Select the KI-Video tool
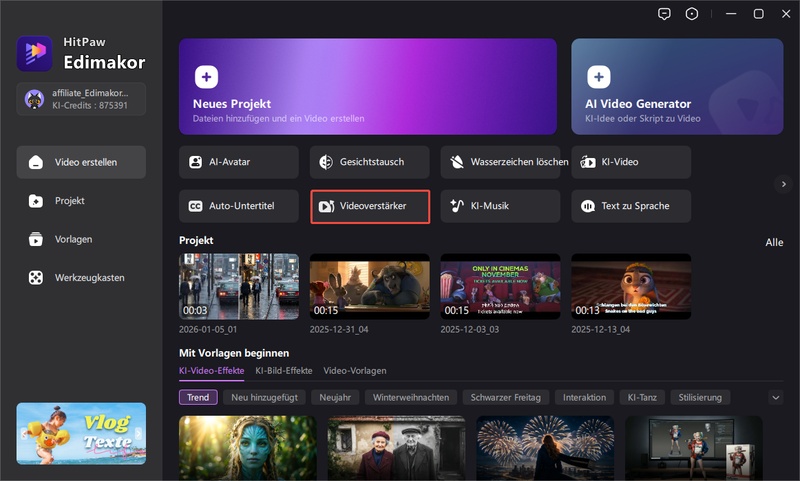800x481 pixels. coord(631,162)
